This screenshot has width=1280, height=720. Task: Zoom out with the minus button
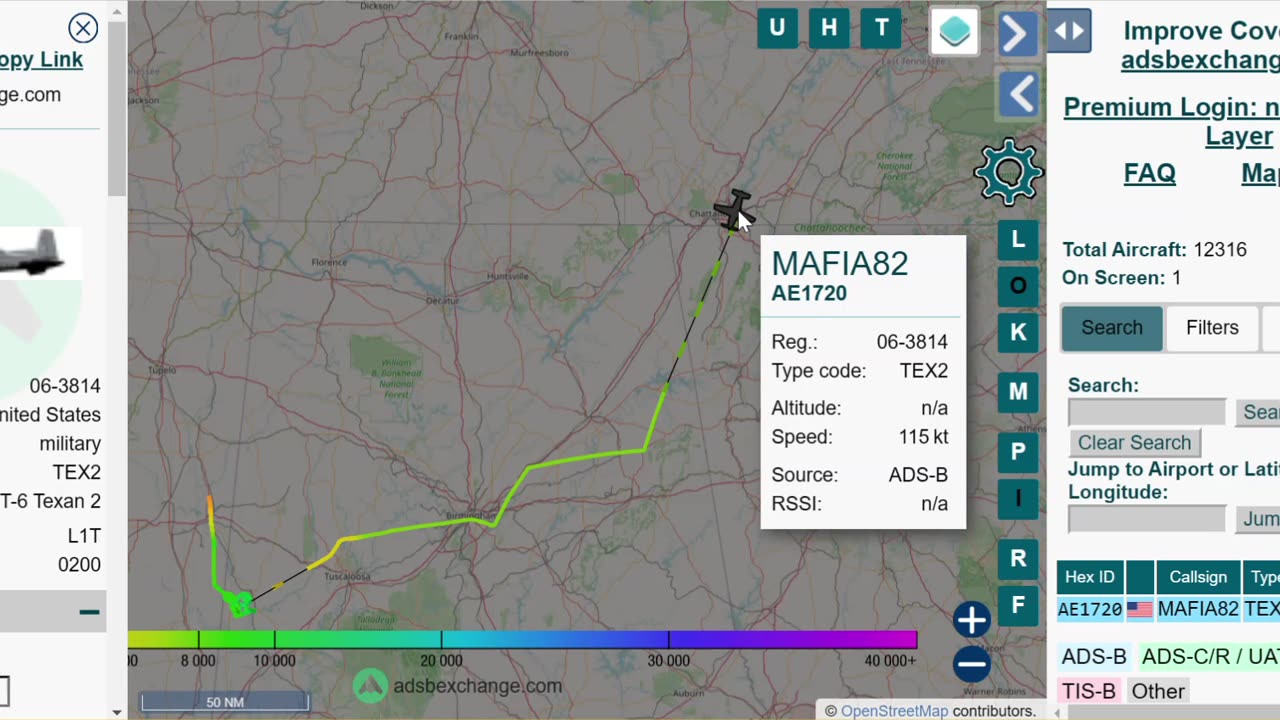coord(971,664)
